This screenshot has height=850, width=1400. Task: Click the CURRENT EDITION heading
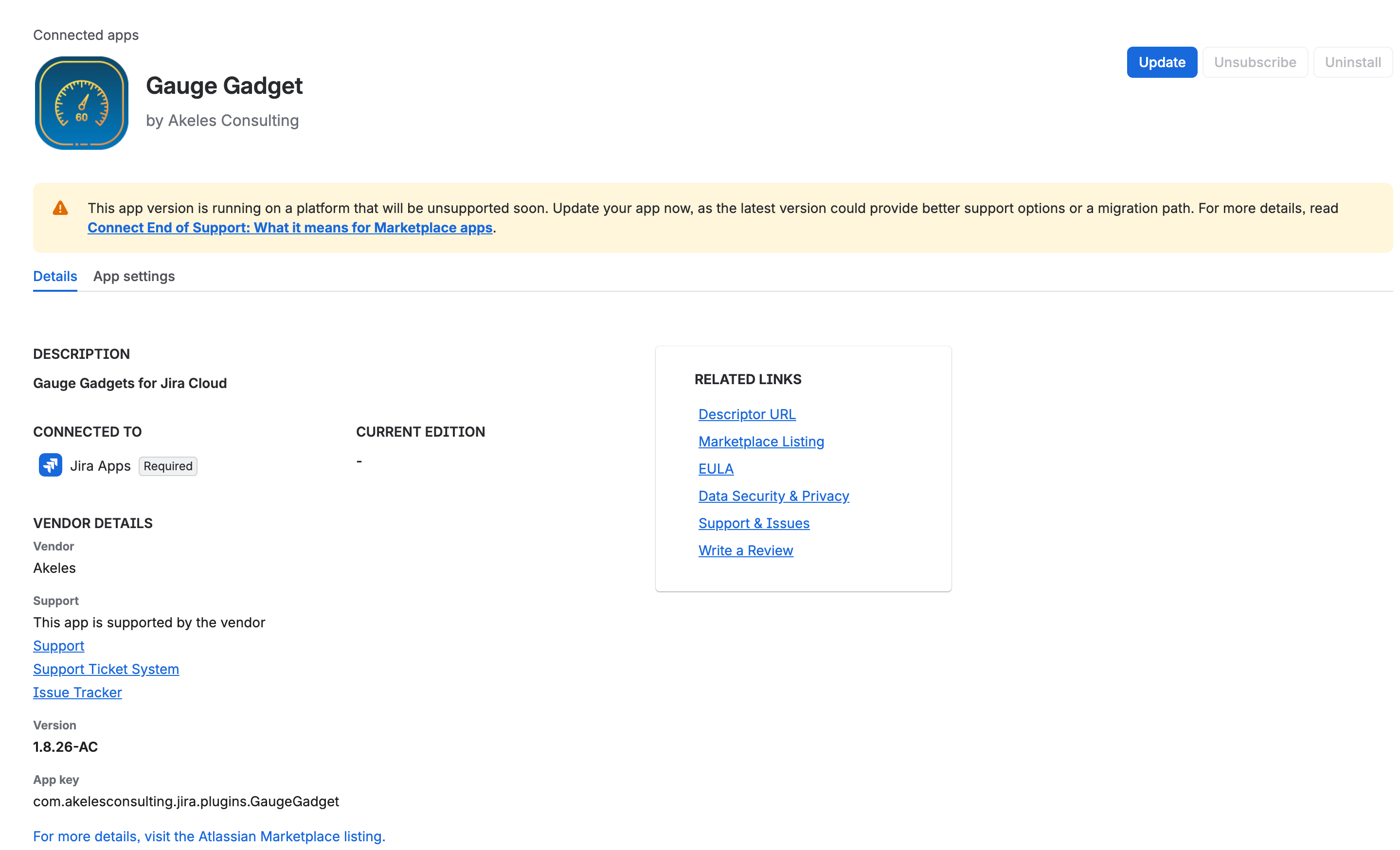tap(420, 432)
